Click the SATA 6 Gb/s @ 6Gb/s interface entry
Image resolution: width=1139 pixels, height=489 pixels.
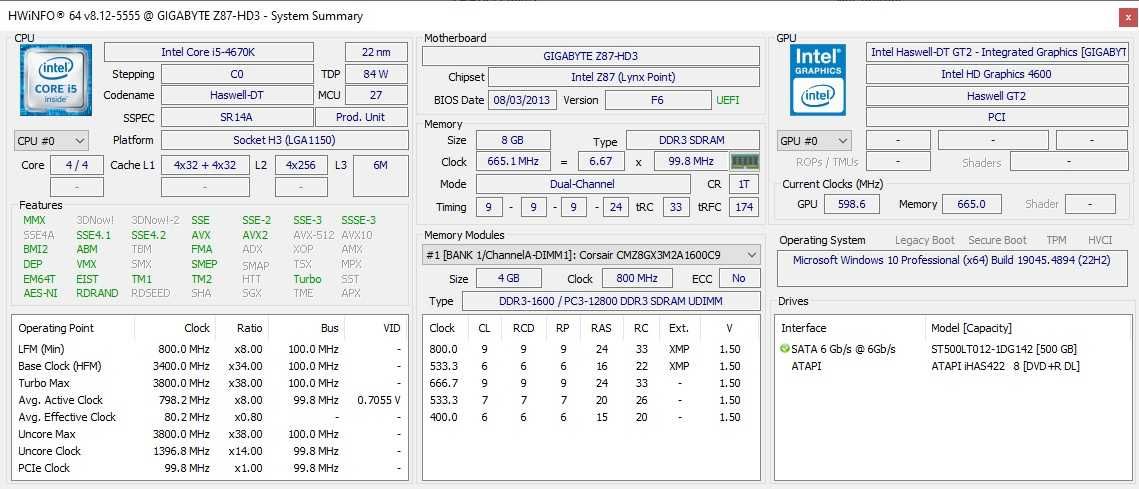843,349
